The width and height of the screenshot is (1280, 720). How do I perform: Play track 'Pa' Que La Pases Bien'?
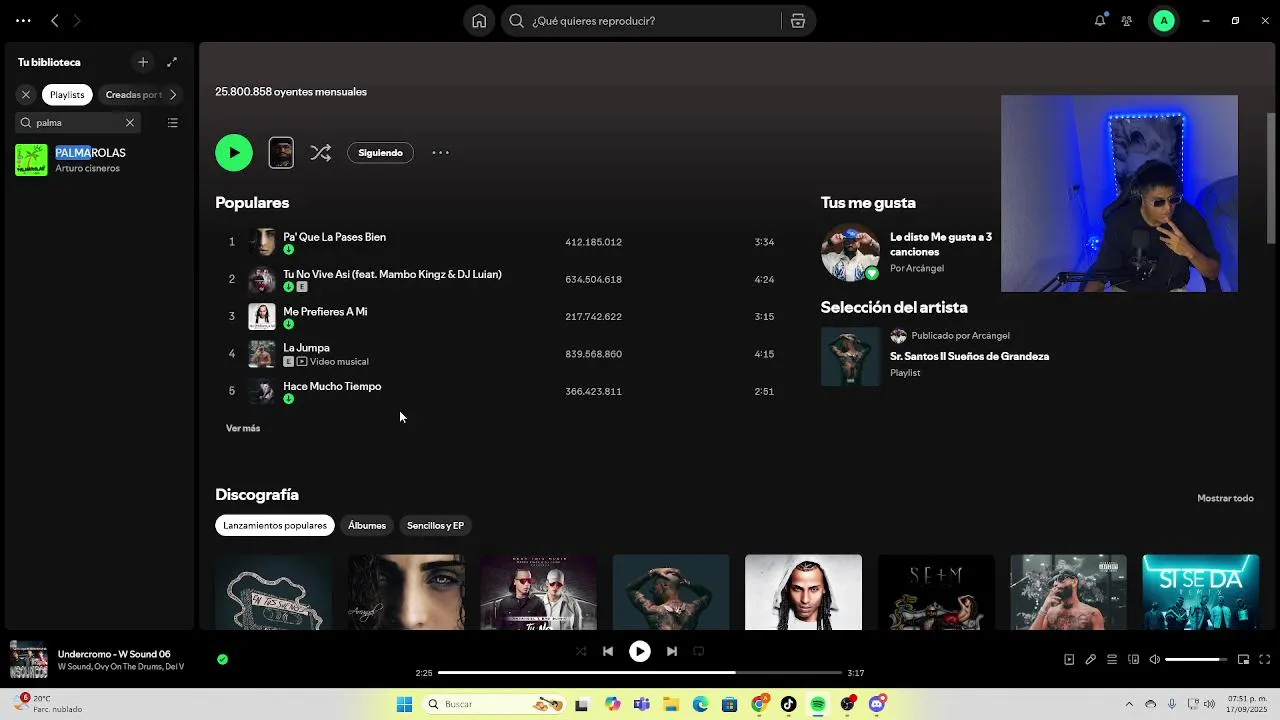pos(334,237)
